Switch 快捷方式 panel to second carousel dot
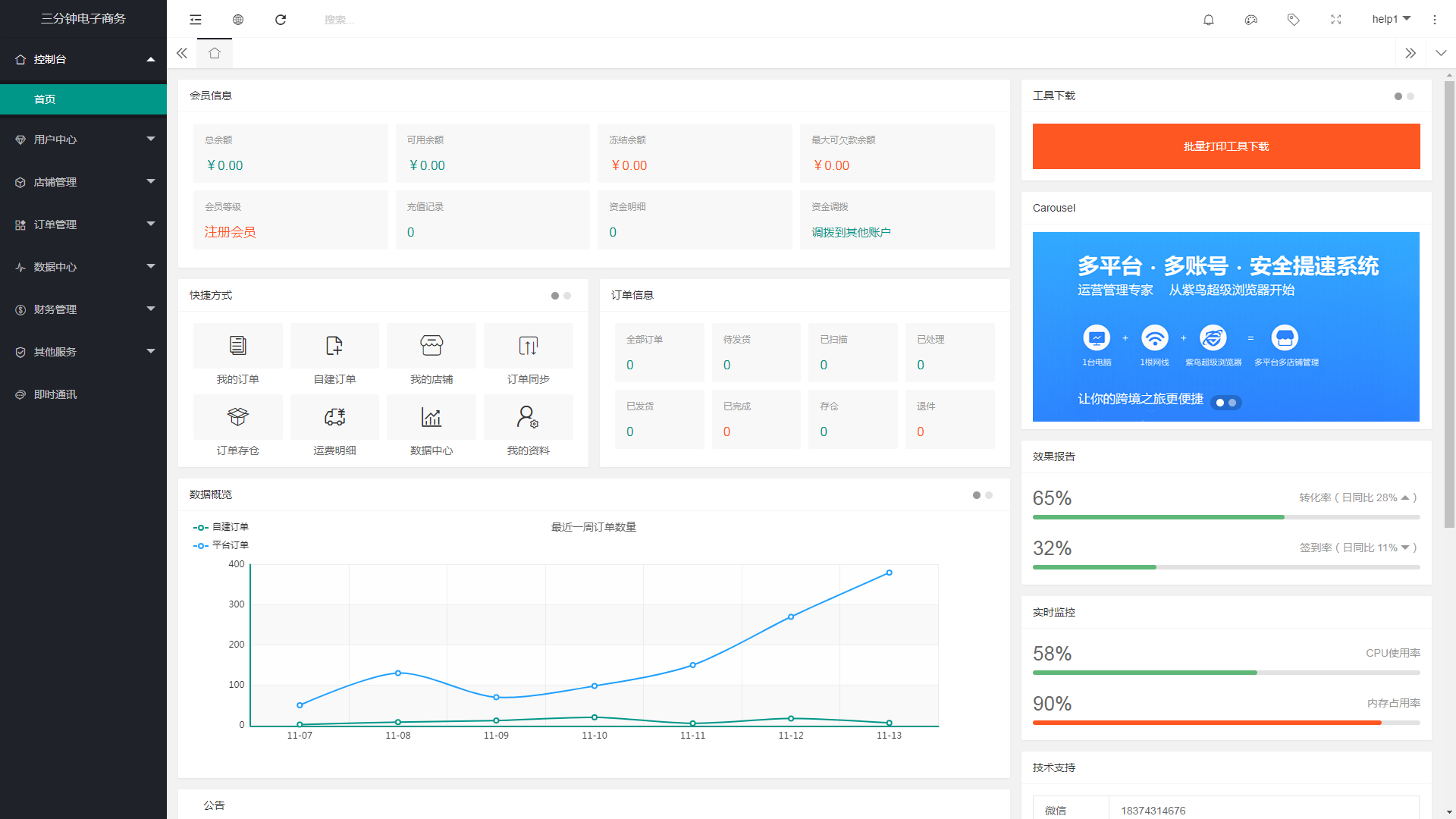The height and width of the screenshot is (819, 1456). click(567, 296)
